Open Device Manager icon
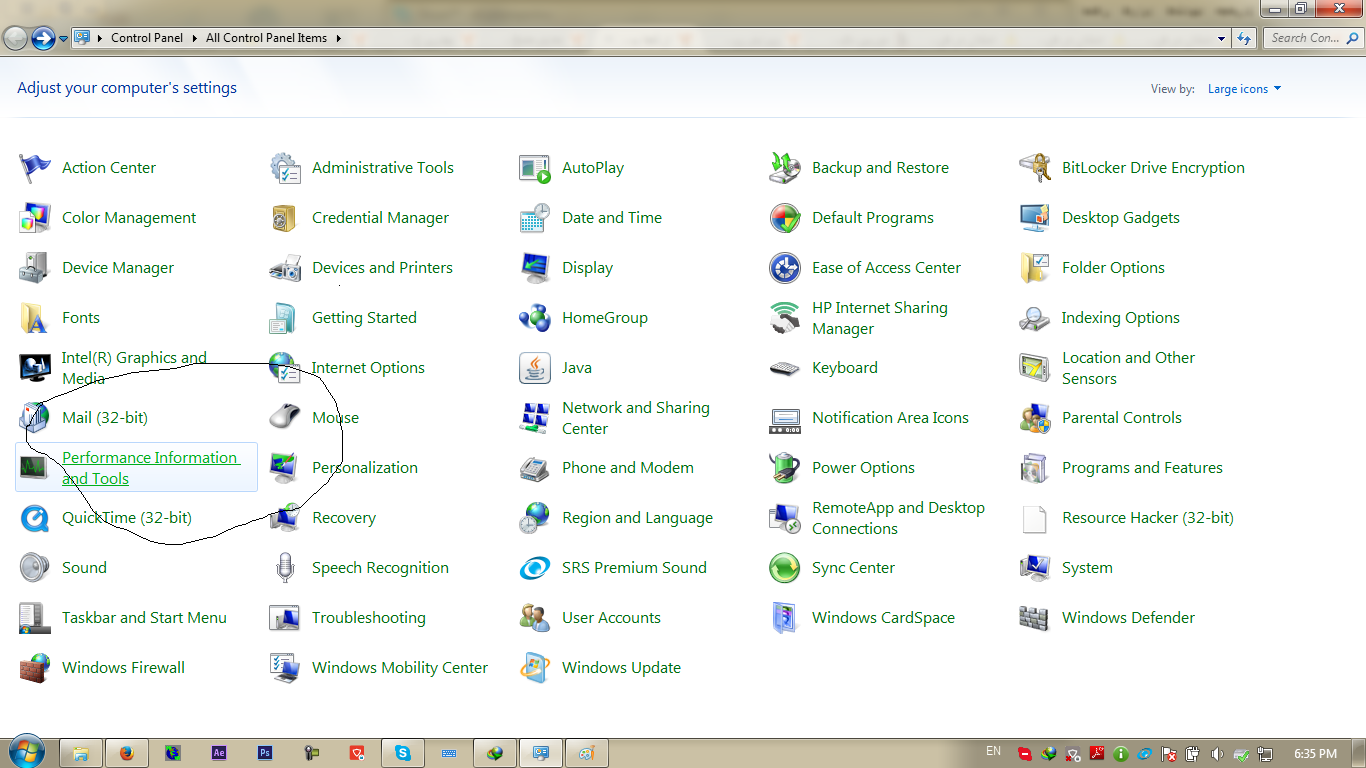Screen dimensions: 1366x768 35,268
